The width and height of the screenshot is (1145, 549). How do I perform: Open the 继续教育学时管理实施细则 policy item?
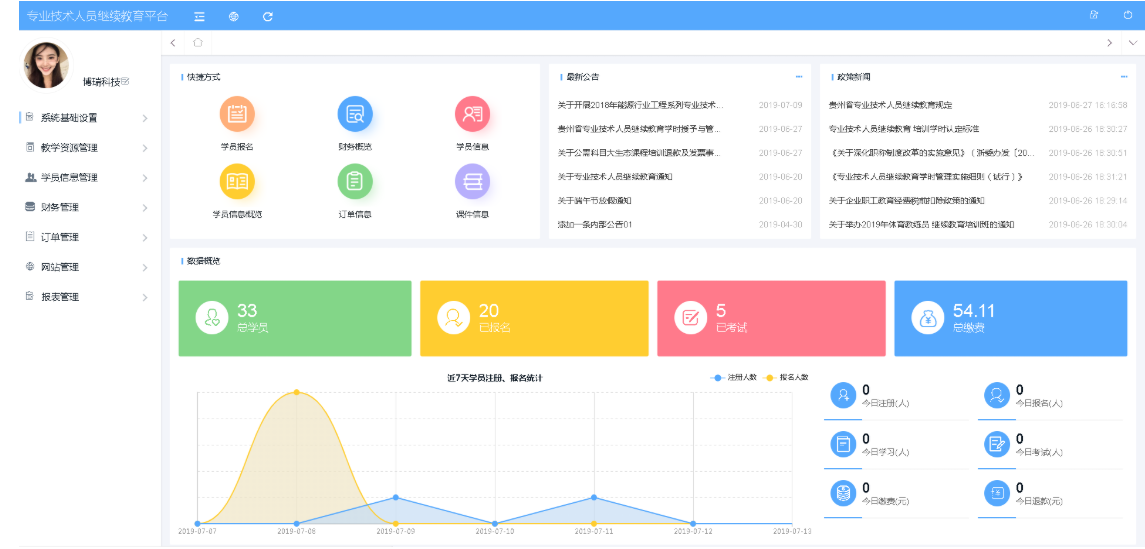[x=927, y=177]
